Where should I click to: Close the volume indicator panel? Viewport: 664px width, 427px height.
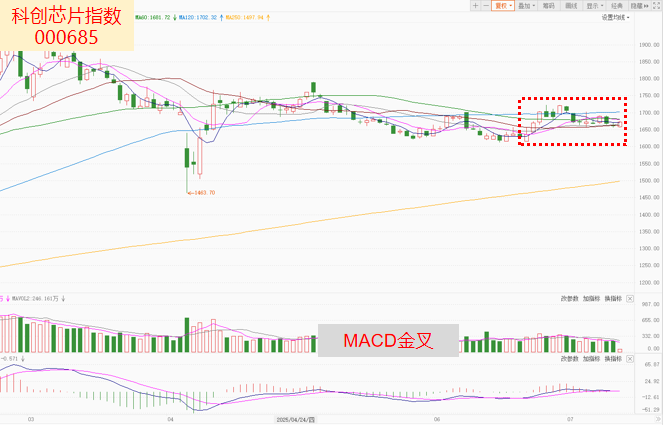click(630, 299)
